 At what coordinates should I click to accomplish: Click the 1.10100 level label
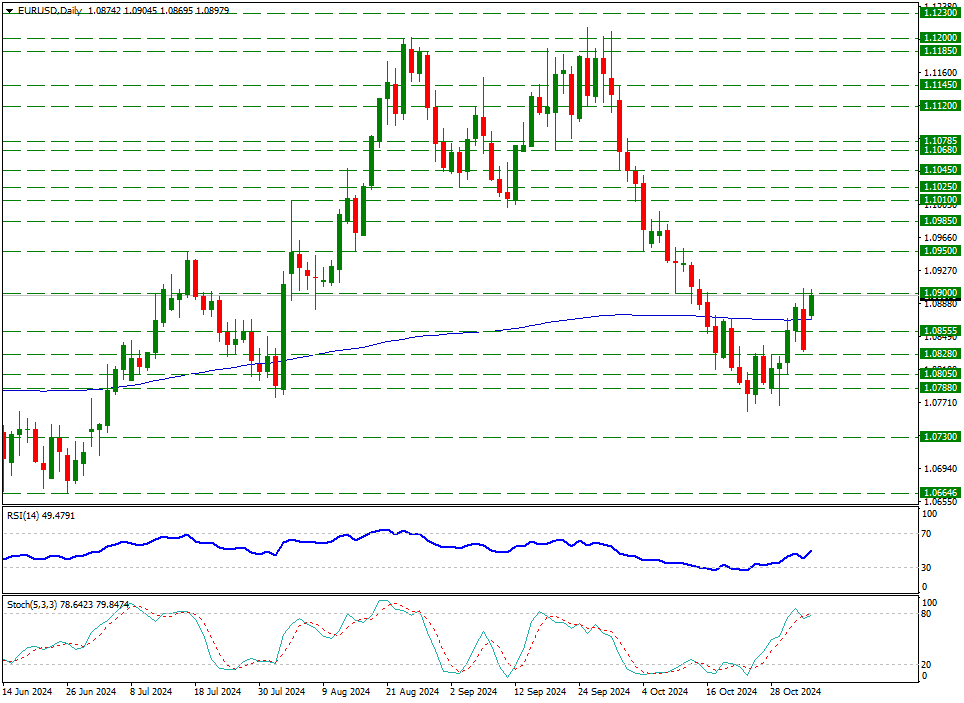pos(941,200)
